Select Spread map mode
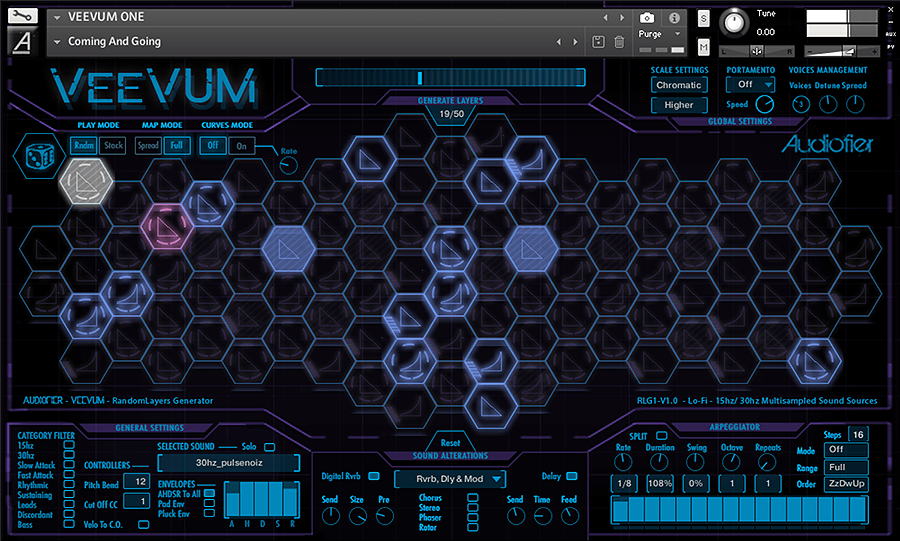The width and height of the screenshot is (900, 541). 148,146
